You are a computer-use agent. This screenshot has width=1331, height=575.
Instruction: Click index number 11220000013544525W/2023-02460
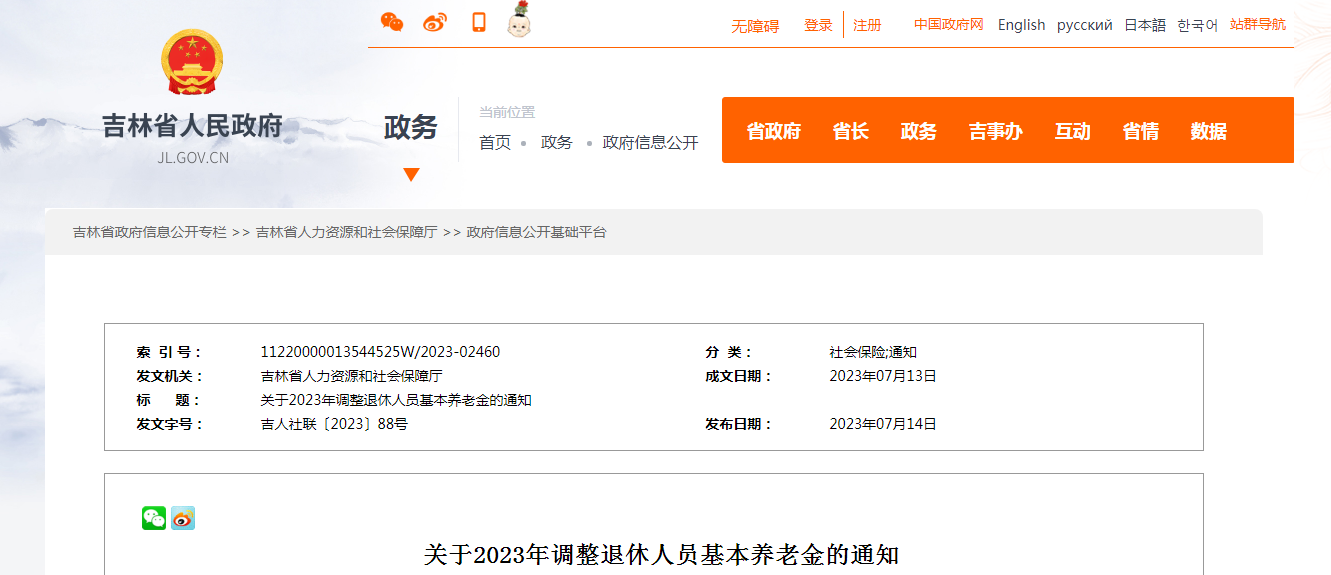[x=381, y=352]
